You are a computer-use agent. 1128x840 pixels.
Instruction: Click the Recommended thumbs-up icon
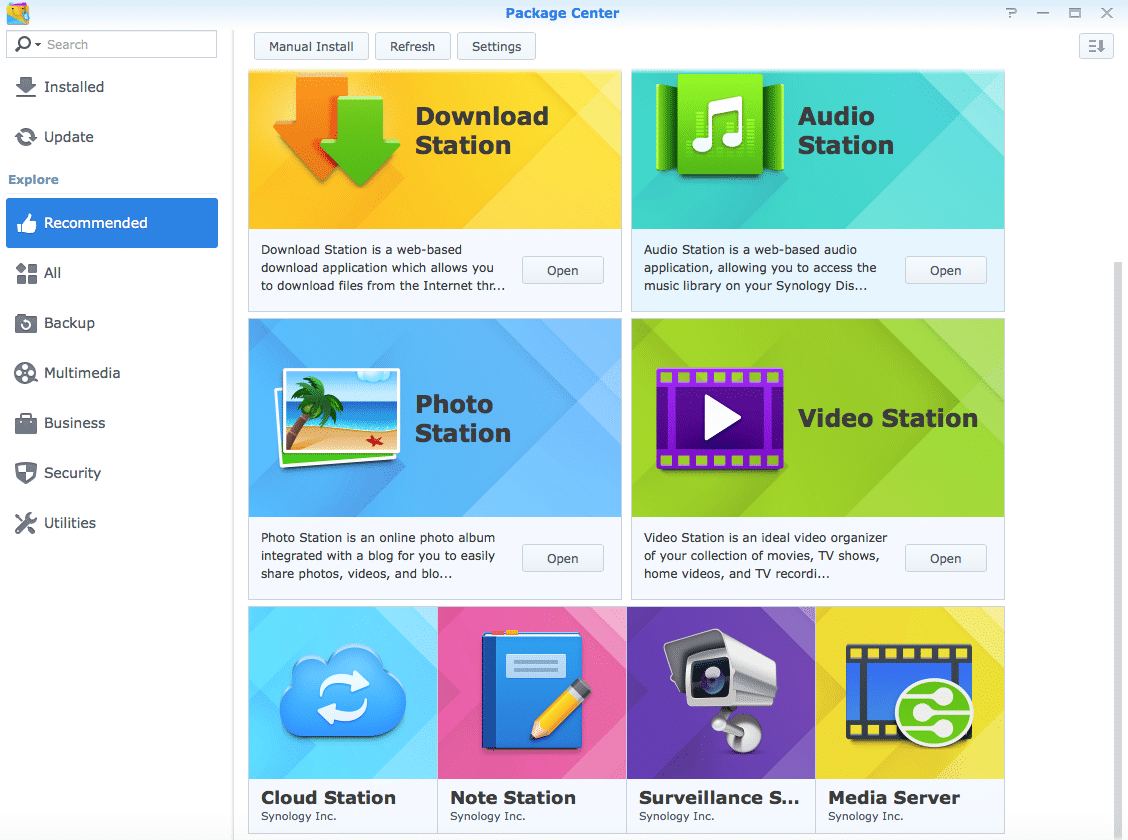(27, 223)
